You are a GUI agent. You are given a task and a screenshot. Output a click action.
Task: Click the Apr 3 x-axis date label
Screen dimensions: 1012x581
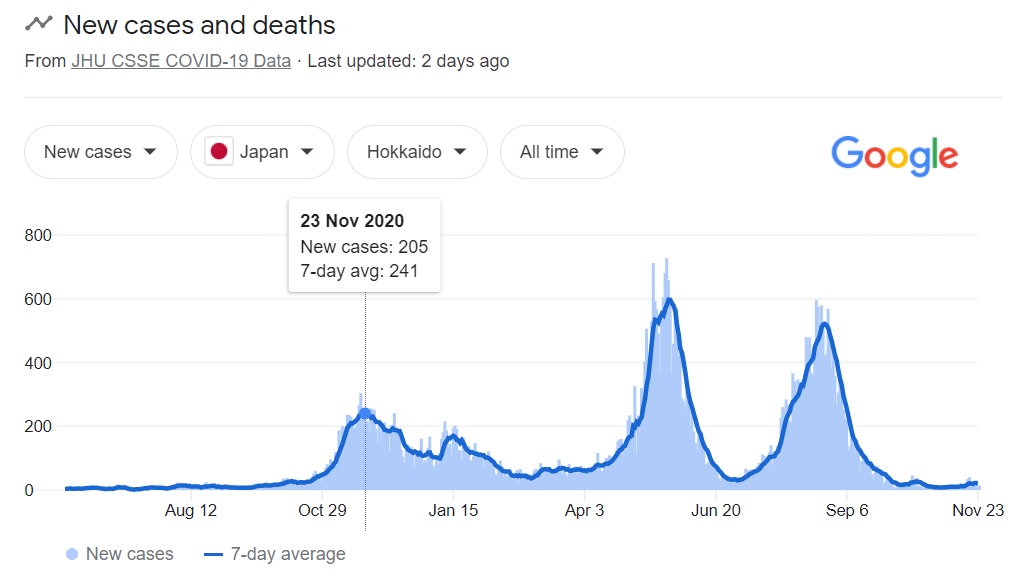pyautogui.click(x=585, y=511)
